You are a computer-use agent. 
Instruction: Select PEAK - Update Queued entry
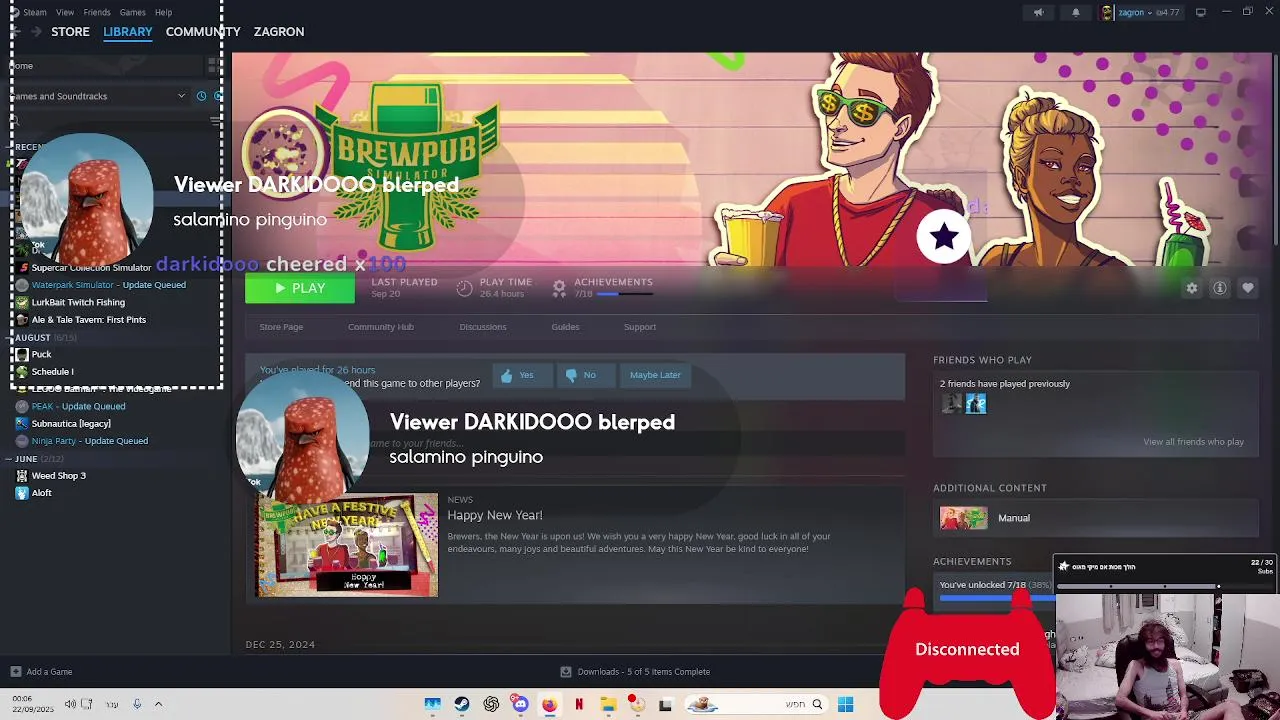[78, 406]
